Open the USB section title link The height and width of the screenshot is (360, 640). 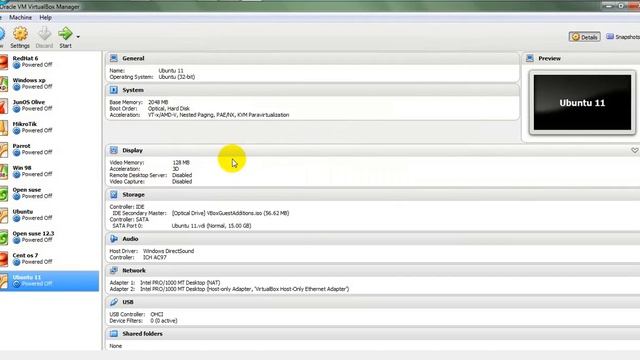coord(128,302)
